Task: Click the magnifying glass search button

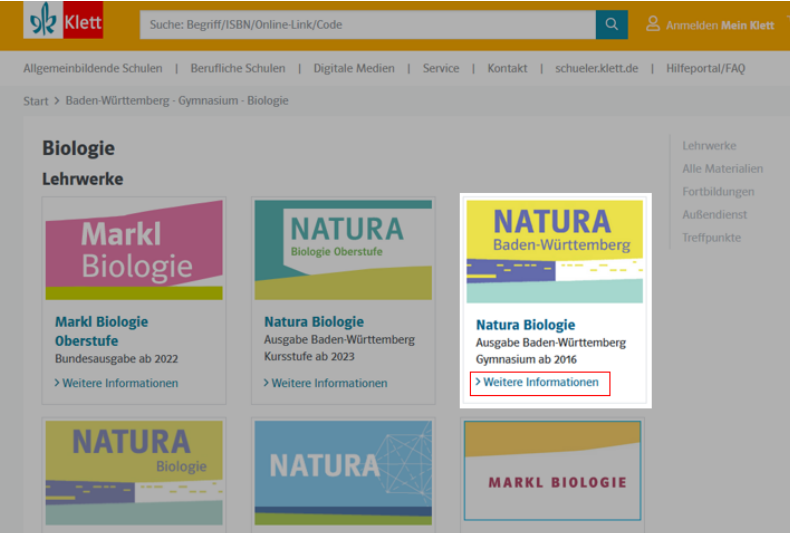Action: coord(611,24)
